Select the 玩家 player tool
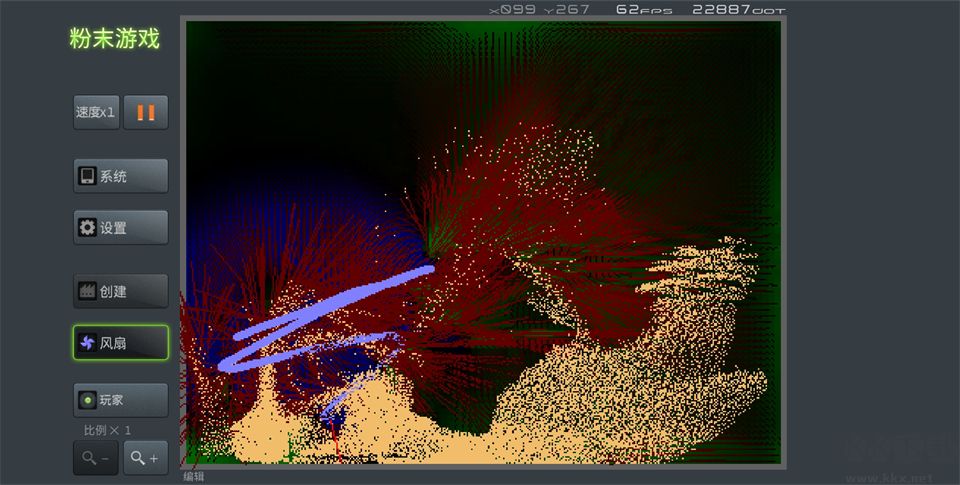Viewport: 960px width, 485px height. pyautogui.click(x=120, y=400)
